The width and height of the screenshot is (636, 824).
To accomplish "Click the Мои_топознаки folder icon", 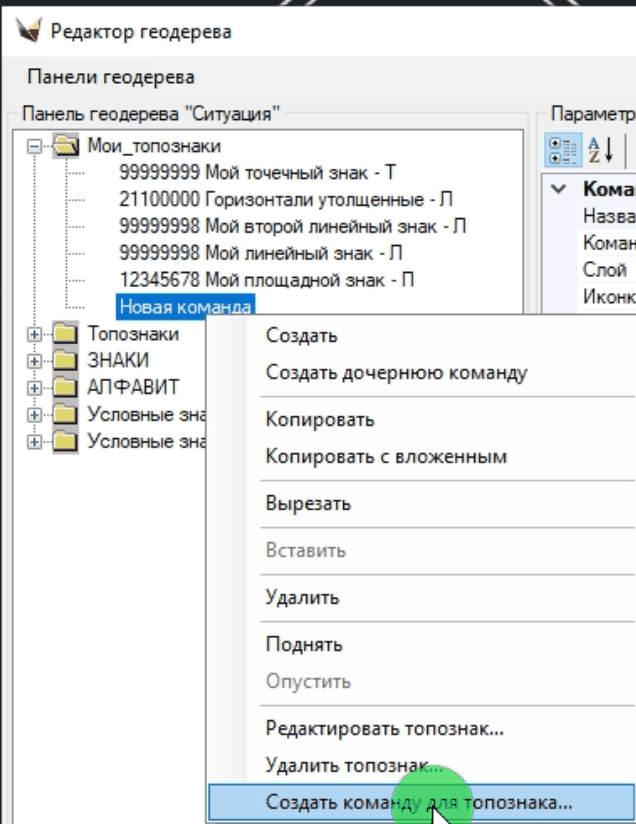I will tap(66, 146).
